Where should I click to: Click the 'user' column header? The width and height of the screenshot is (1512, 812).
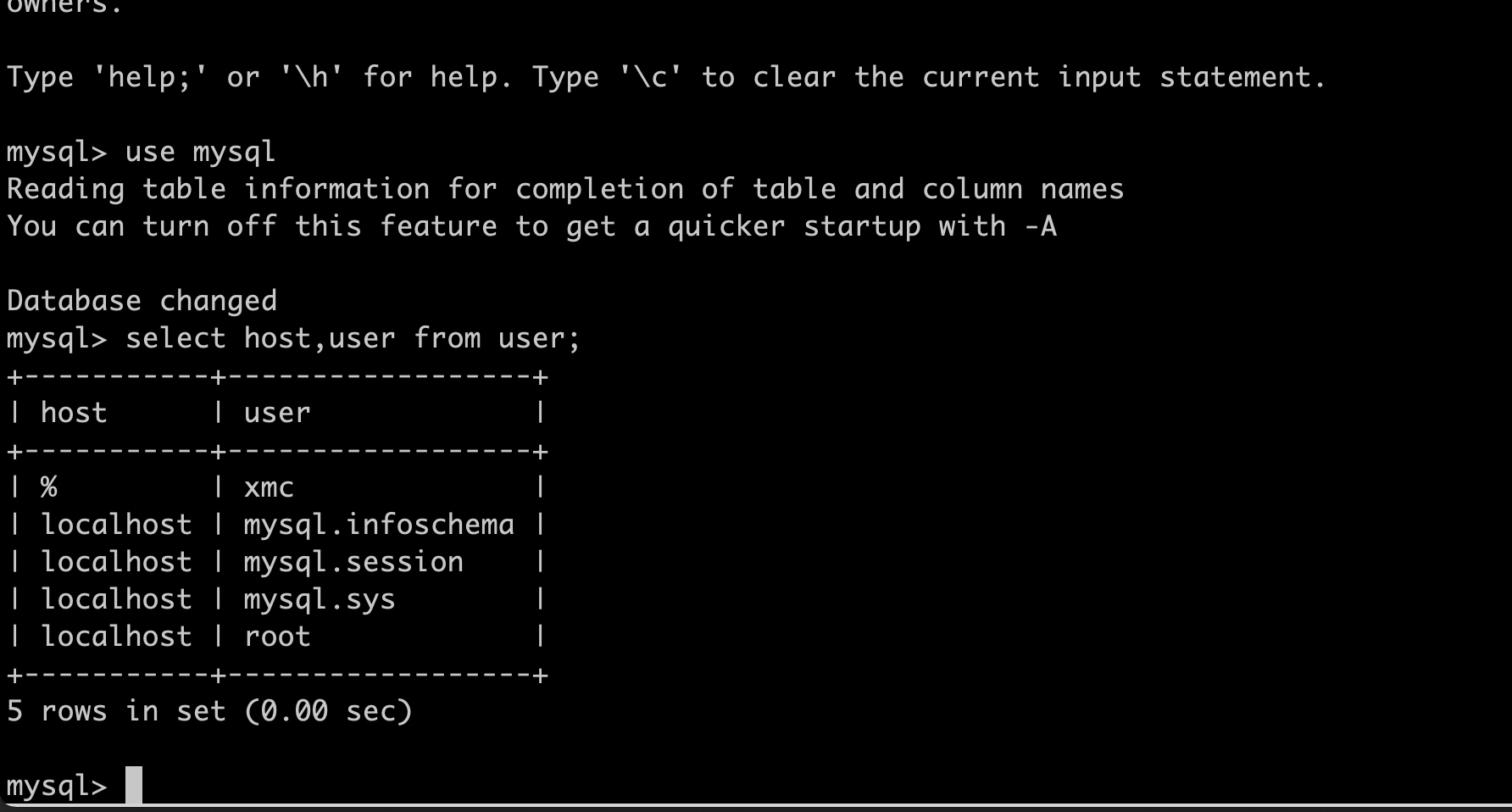coord(277,413)
